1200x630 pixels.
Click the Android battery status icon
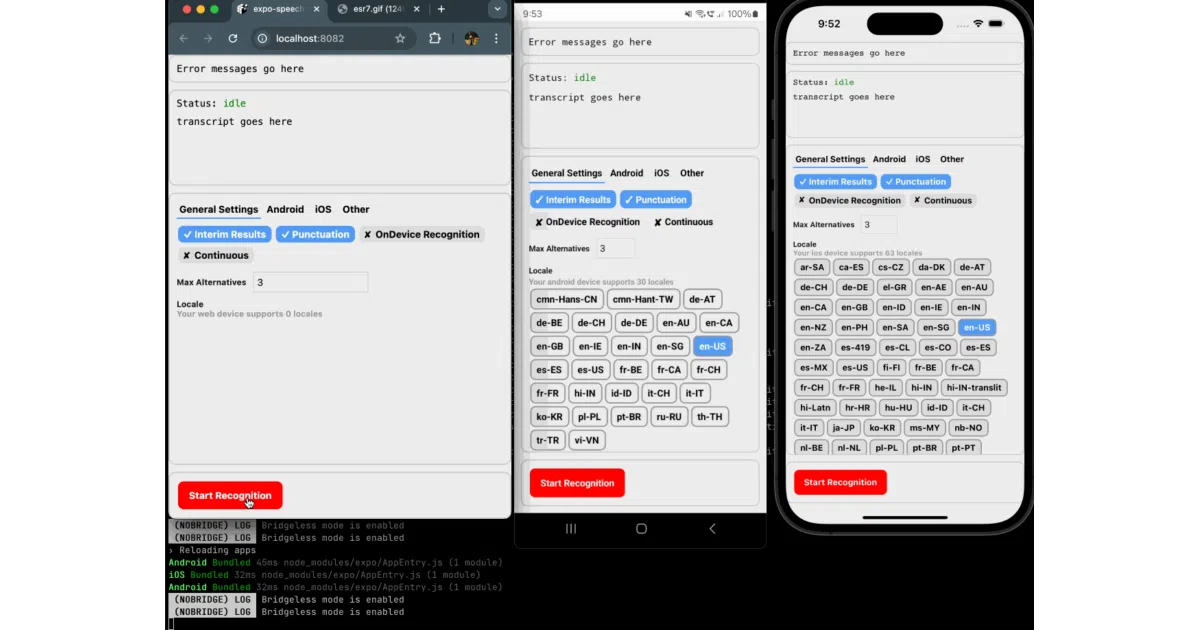click(x=756, y=14)
